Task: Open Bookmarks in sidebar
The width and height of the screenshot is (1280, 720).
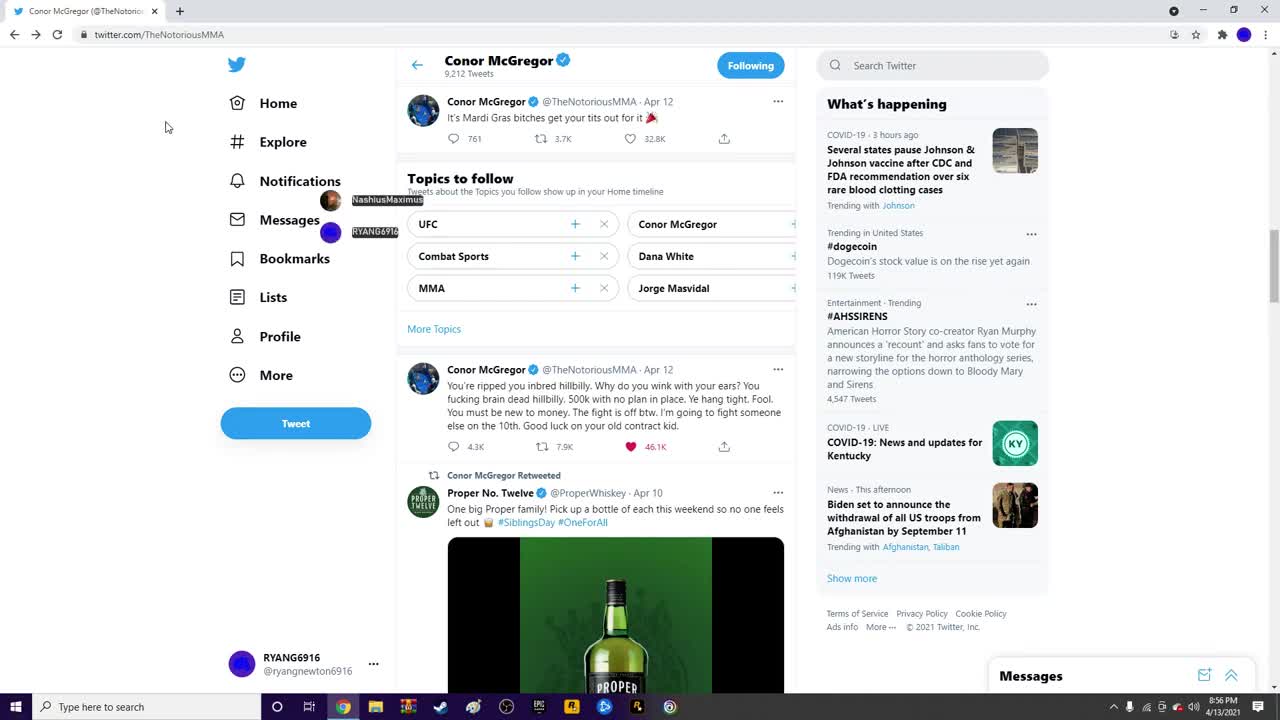Action: point(280,259)
